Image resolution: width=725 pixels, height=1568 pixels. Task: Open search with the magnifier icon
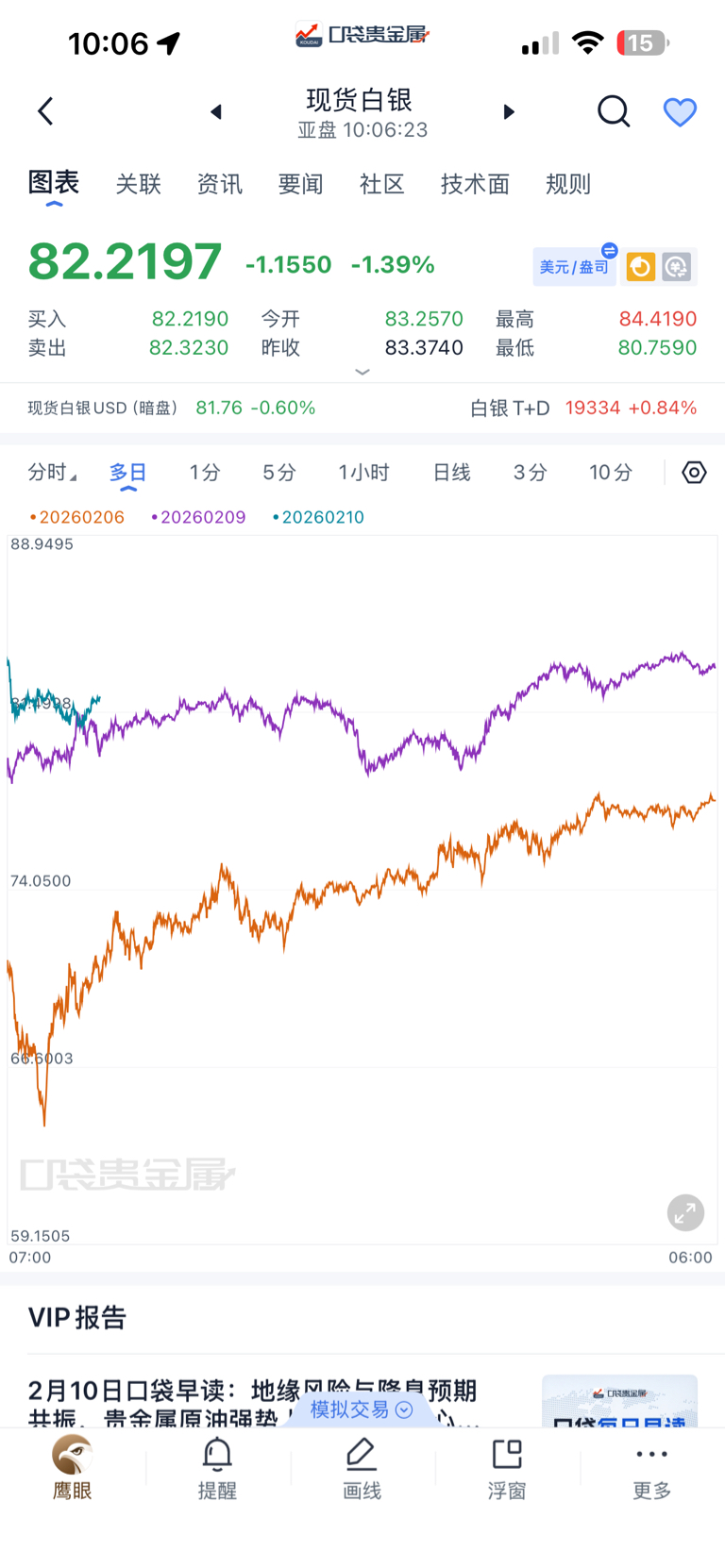point(614,111)
